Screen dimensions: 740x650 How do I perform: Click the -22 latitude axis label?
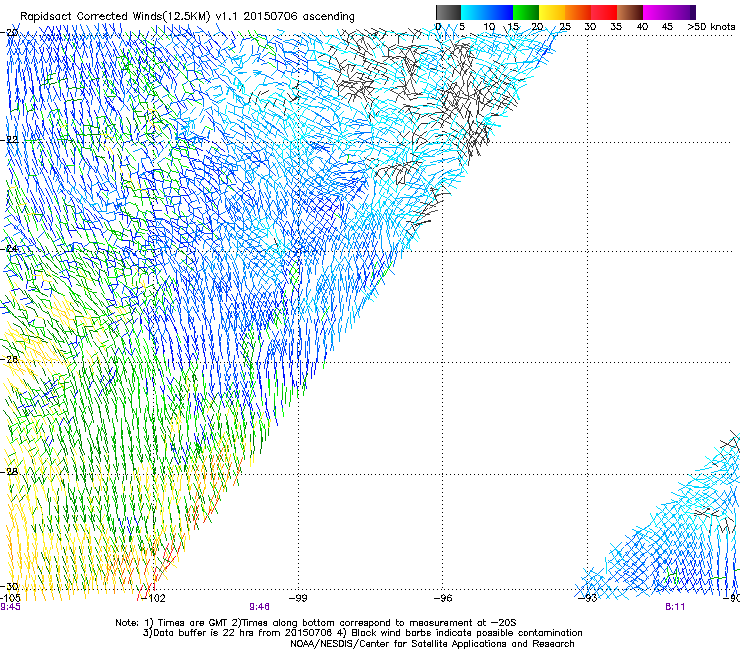[9, 140]
